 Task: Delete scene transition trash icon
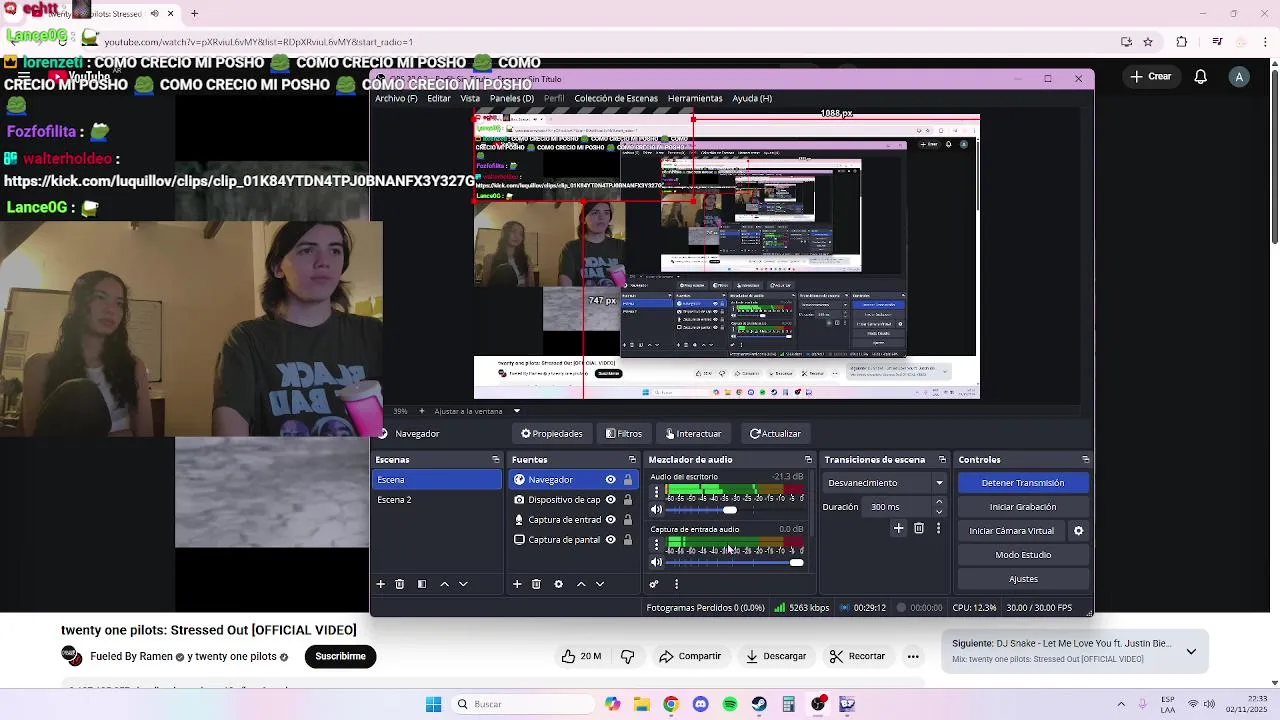coord(919,528)
